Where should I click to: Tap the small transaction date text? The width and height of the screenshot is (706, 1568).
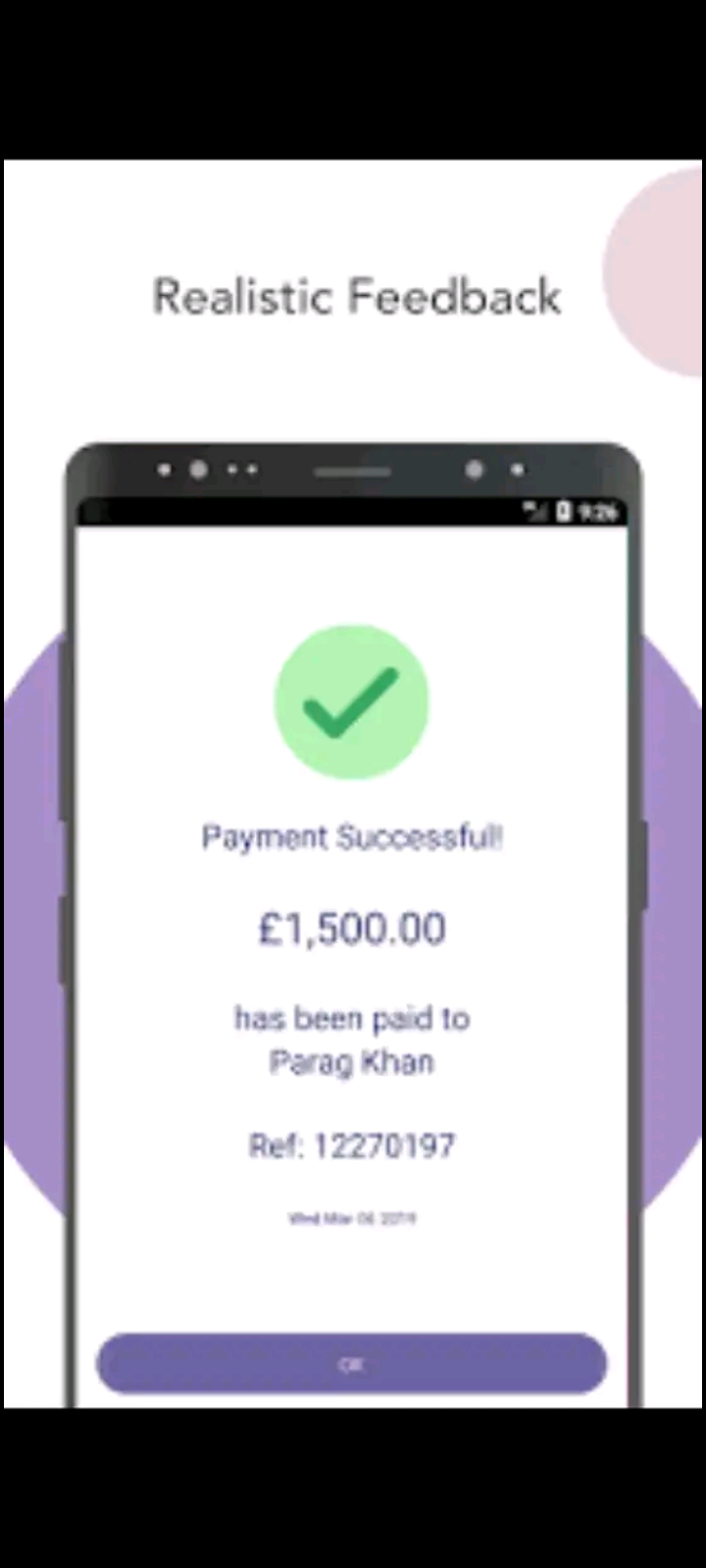(352, 1218)
